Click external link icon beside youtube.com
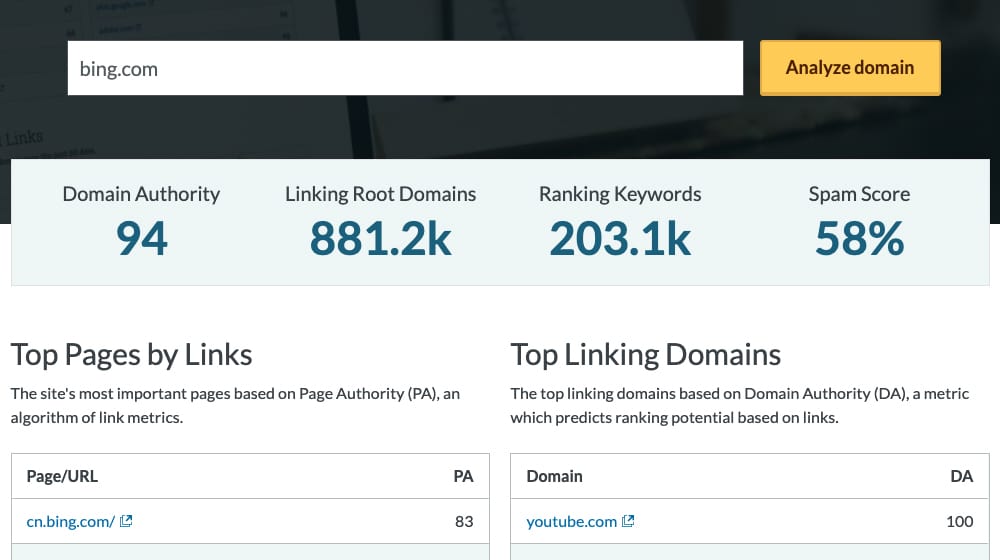The width and height of the screenshot is (1000, 560). pos(628,521)
